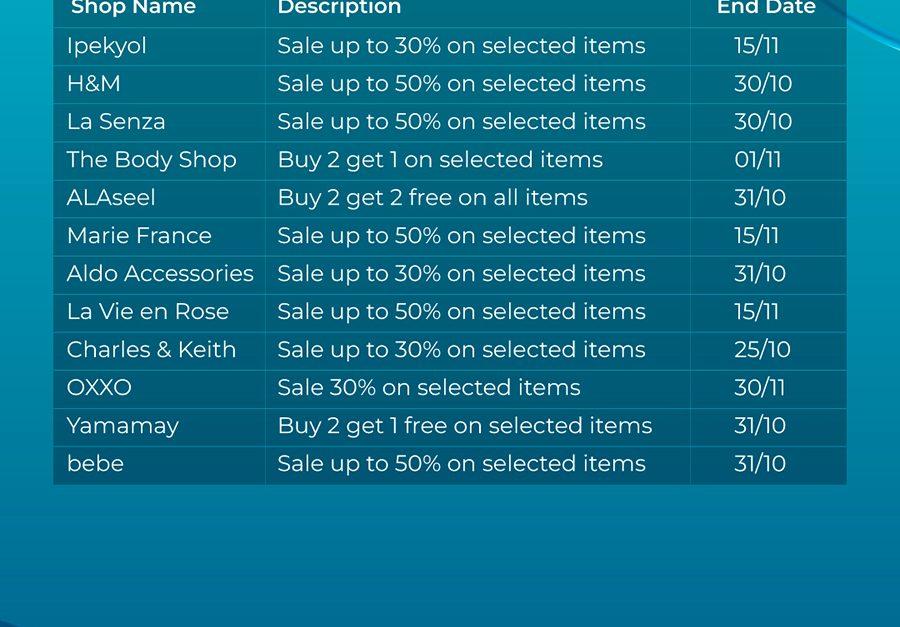
Task: Click Aldo Accessories shop name
Action: [160, 274]
